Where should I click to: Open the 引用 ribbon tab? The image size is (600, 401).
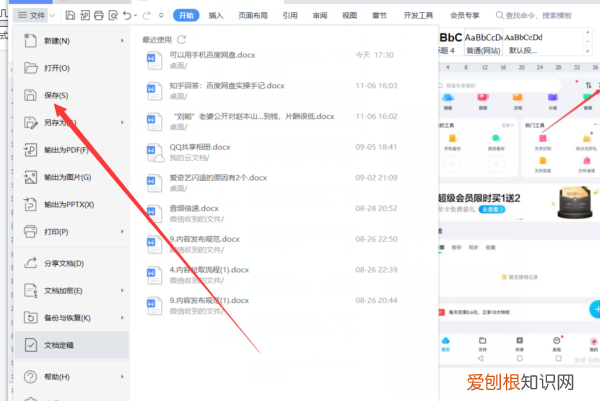click(x=290, y=15)
